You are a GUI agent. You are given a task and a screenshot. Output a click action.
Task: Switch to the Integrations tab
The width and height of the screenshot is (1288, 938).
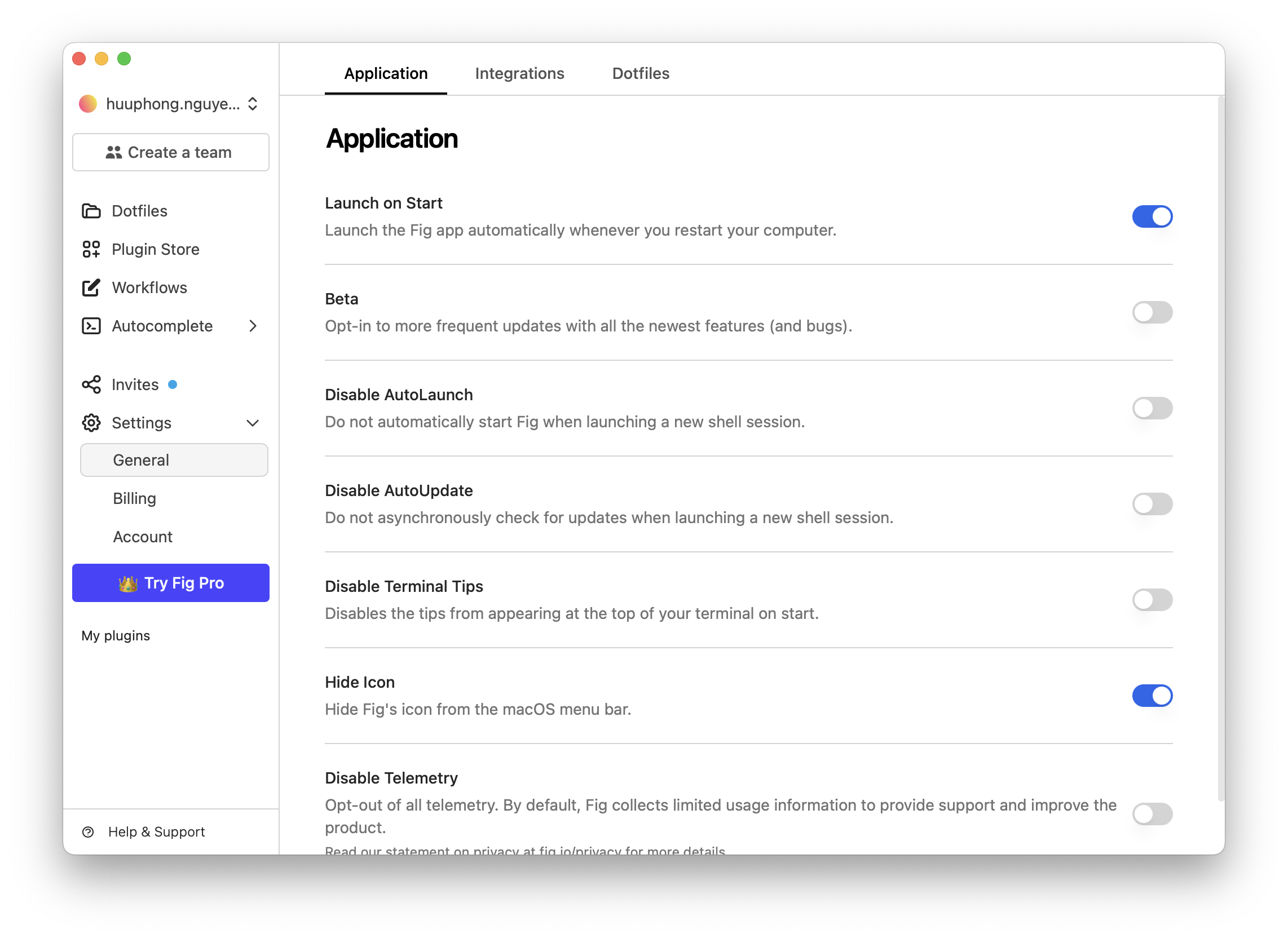point(519,73)
